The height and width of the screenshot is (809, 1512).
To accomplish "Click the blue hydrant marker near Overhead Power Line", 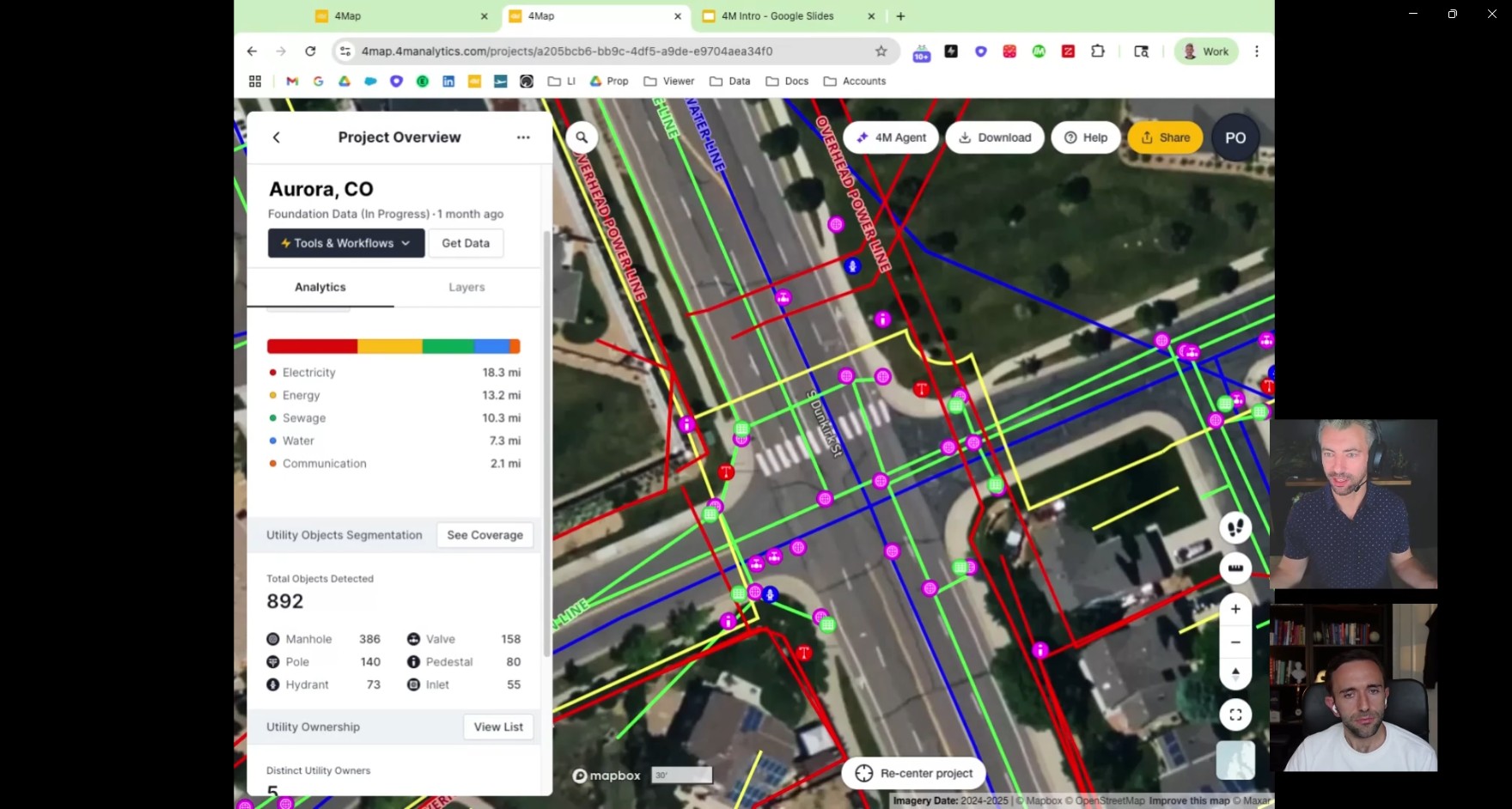I will click(852, 266).
